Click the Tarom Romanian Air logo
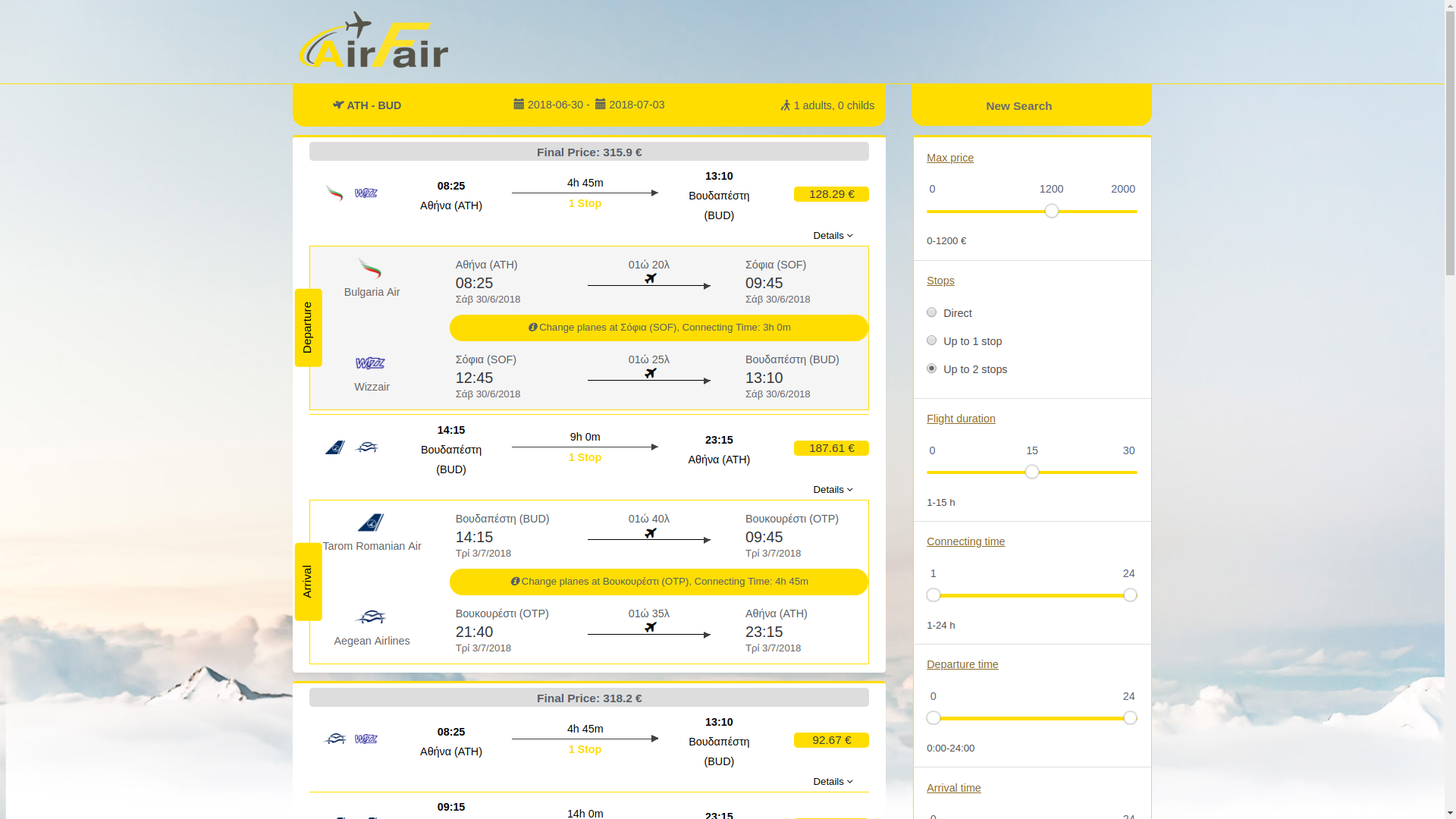Viewport: 1456px width, 819px height. tap(372, 523)
